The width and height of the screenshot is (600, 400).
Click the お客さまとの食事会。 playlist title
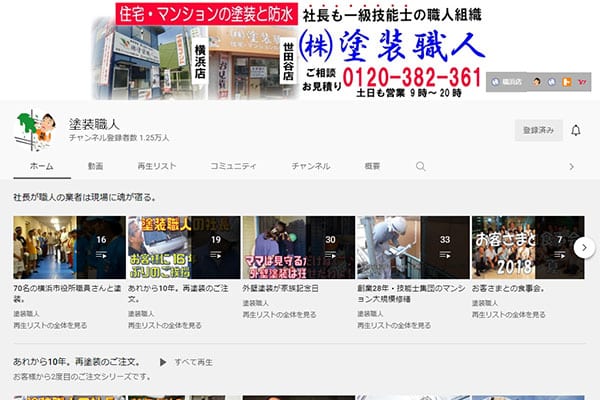(508, 289)
